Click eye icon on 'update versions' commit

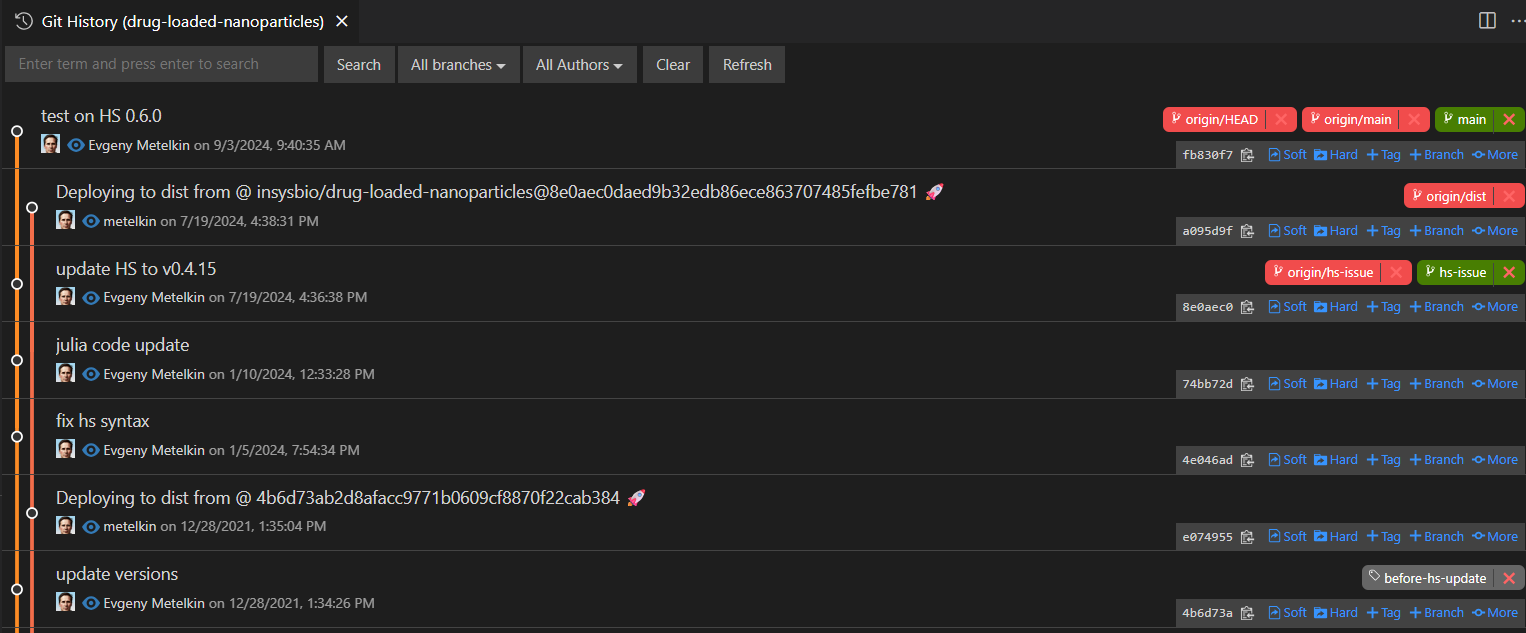click(91, 603)
